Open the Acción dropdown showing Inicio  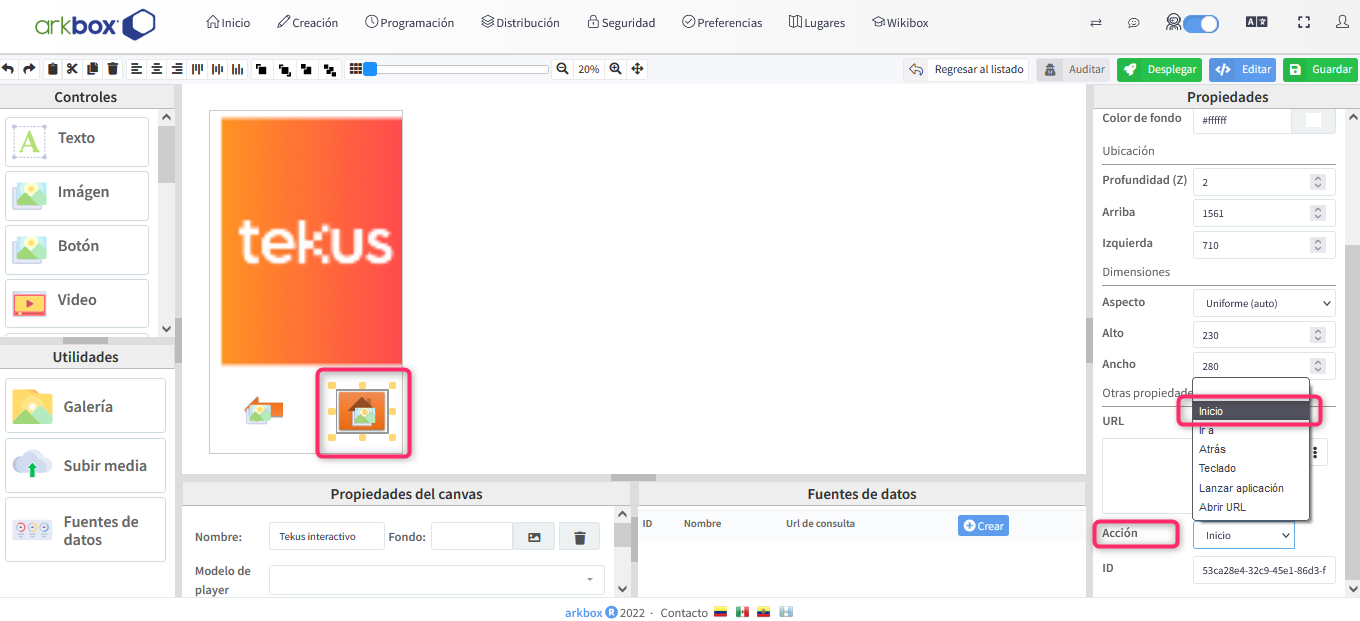pos(1243,536)
